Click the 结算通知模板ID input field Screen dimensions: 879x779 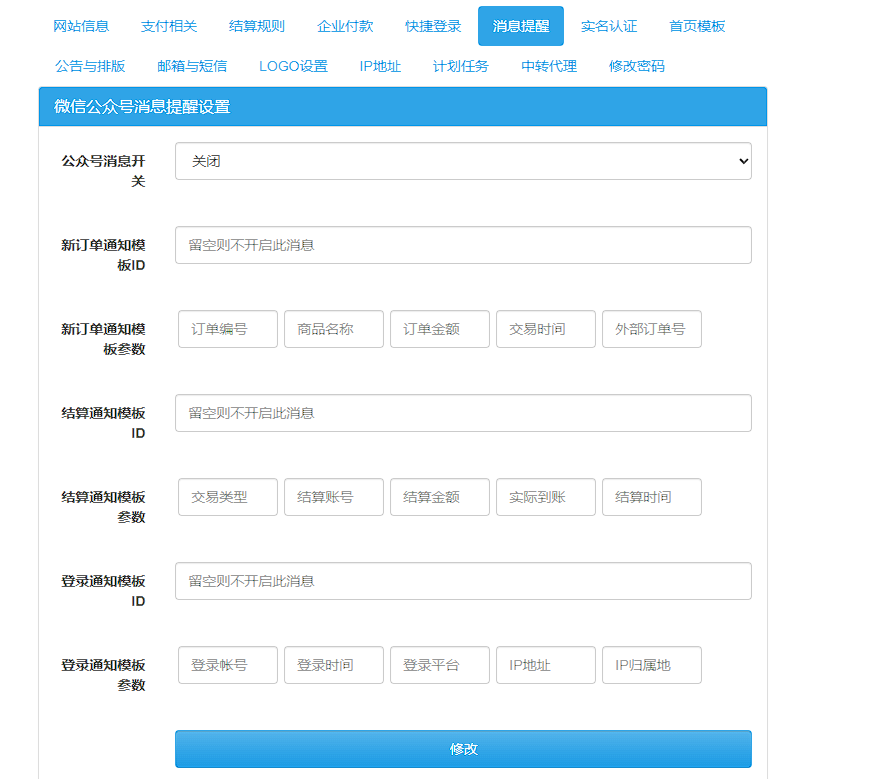(x=463, y=412)
